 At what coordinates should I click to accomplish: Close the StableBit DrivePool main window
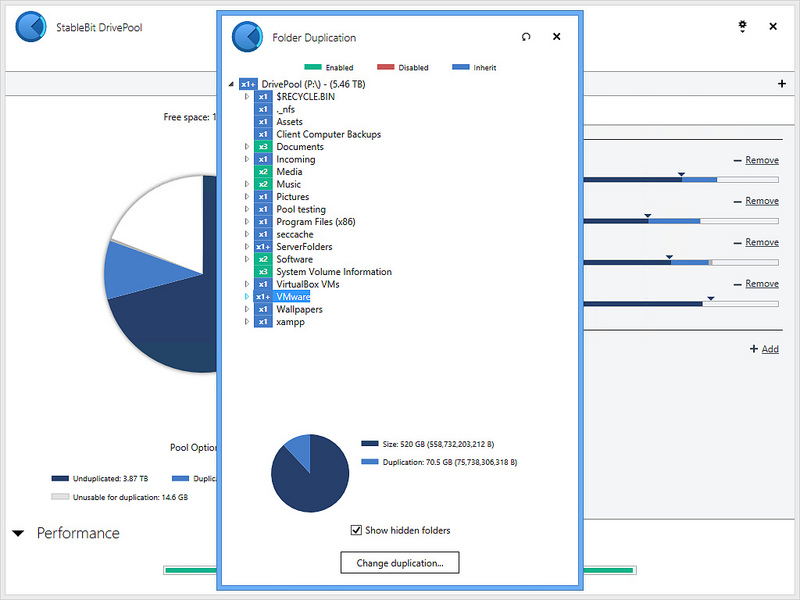pyautogui.click(x=773, y=26)
